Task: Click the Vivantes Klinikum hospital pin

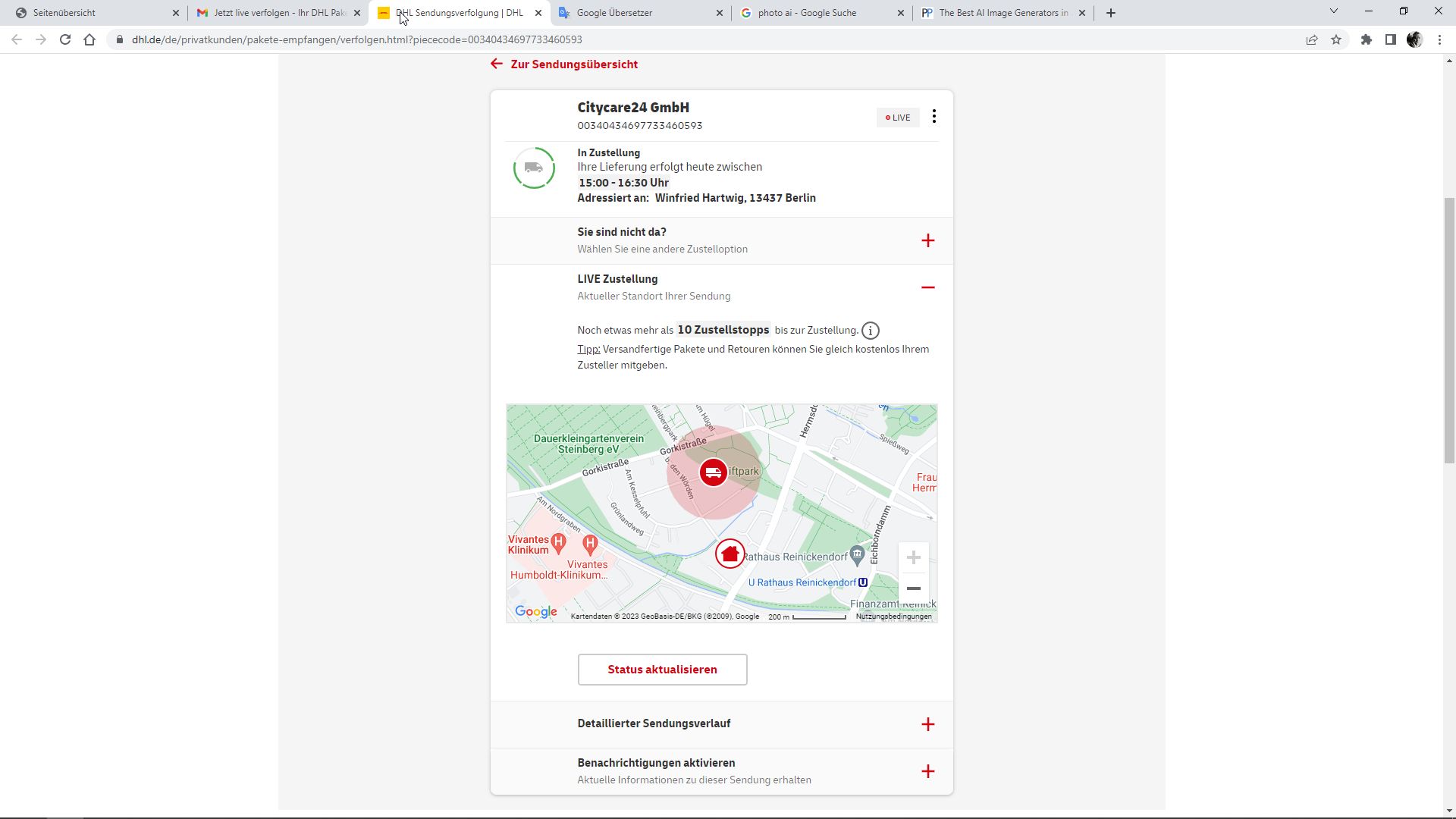Action: click(559, 542)
